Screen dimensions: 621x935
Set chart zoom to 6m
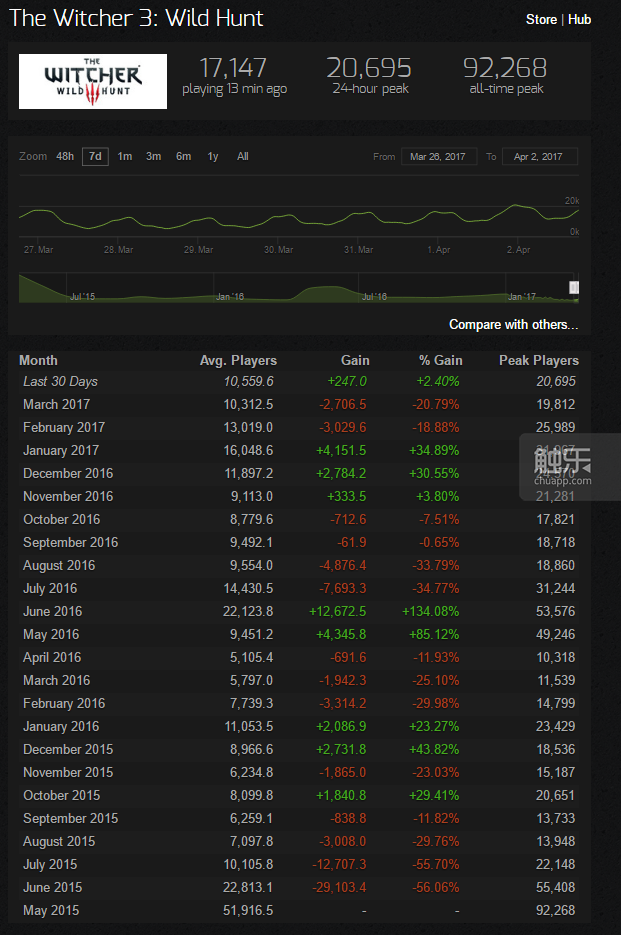[x=184, y=156]
